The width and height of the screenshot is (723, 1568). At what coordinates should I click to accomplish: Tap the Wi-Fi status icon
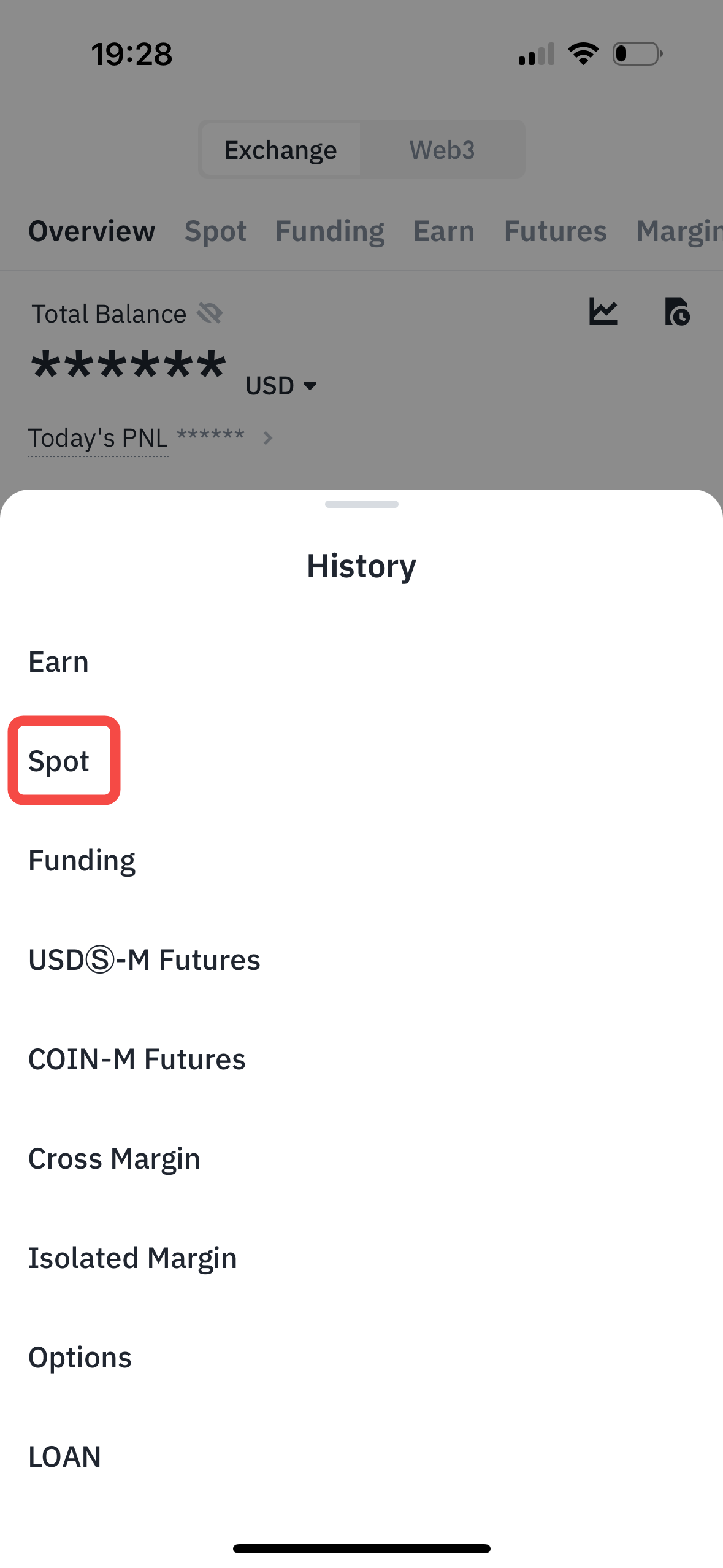[583, 54]
